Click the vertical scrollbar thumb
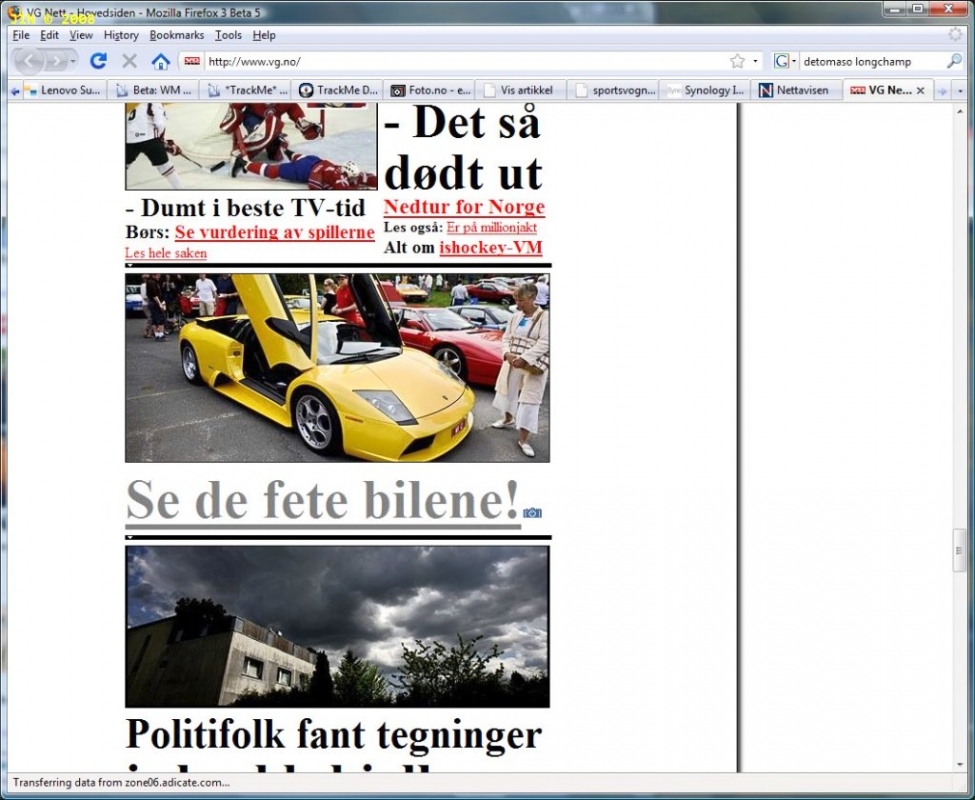 pyautogui.click(x=960, y=550)
